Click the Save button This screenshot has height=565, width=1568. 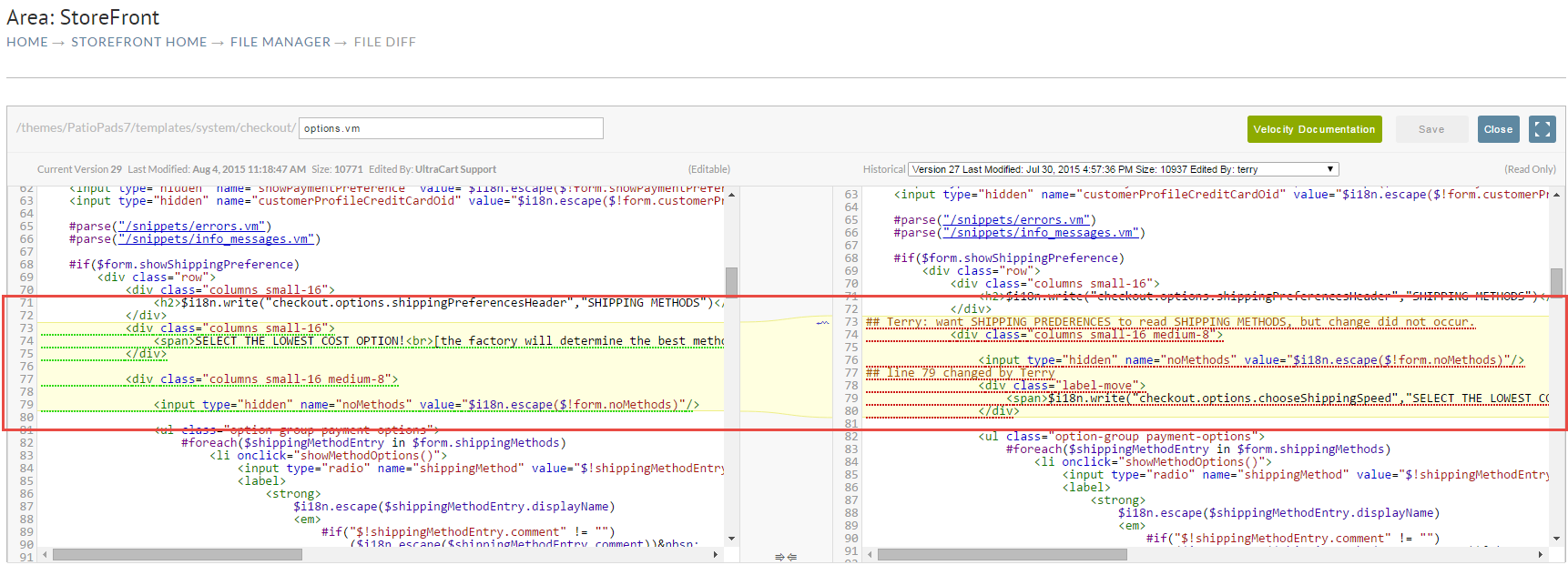pos(1431,129)
